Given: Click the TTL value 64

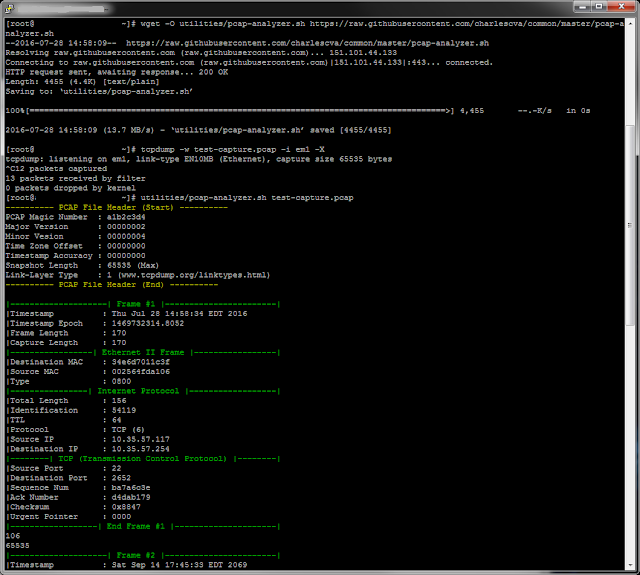Looking at the screenshot, I should point(116,420).
